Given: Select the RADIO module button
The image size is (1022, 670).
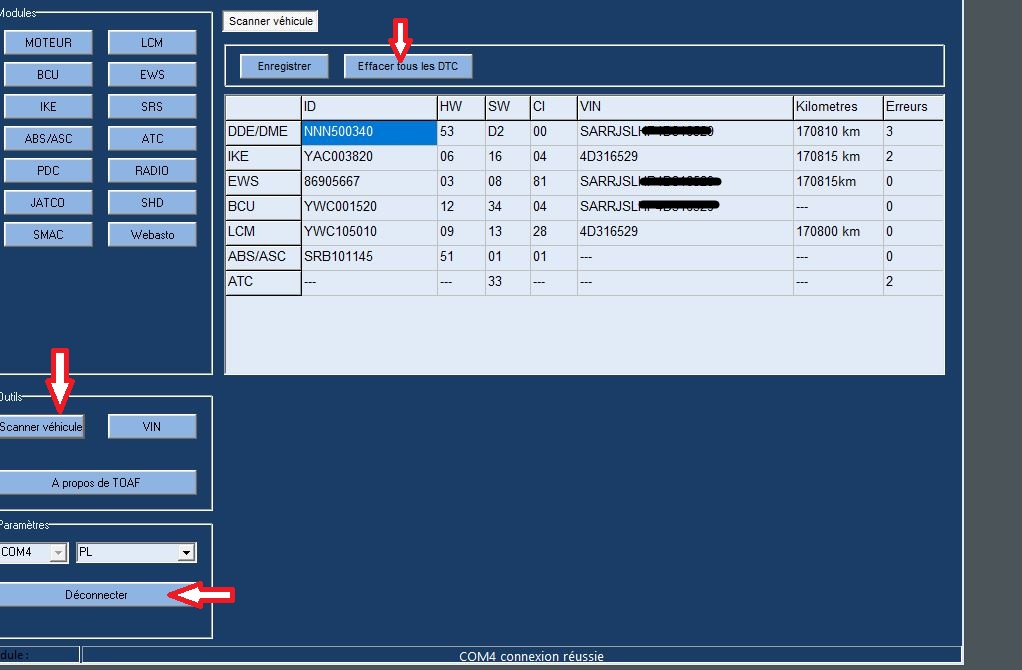Looking at the screenshot, I should point(152,171).
